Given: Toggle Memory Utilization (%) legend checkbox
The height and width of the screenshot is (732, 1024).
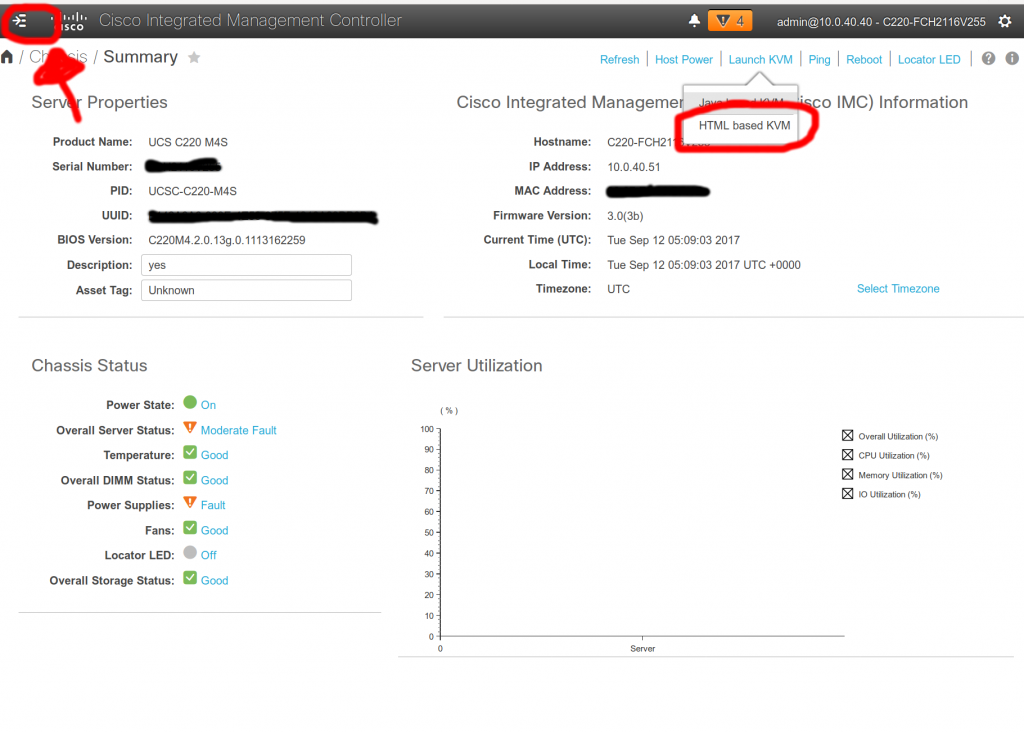Looking at the screenshot, I should [x=848, y=474].
